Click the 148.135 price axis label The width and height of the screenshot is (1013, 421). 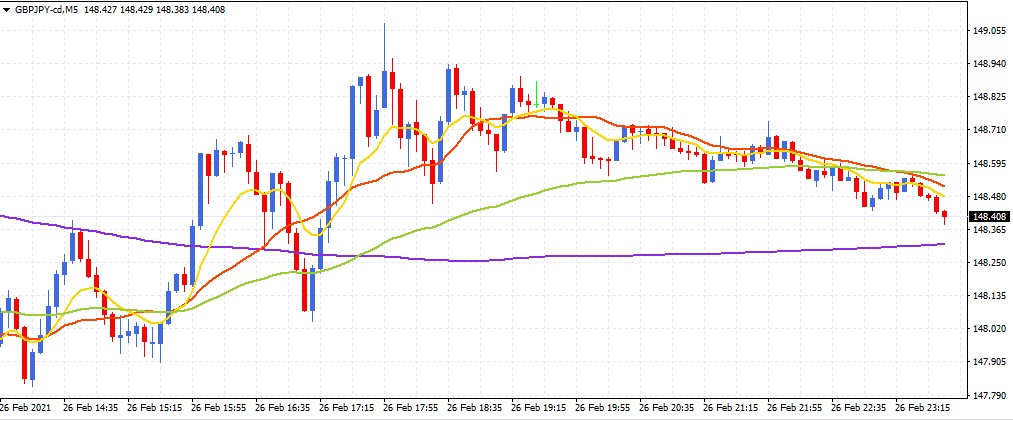(988, 296)
